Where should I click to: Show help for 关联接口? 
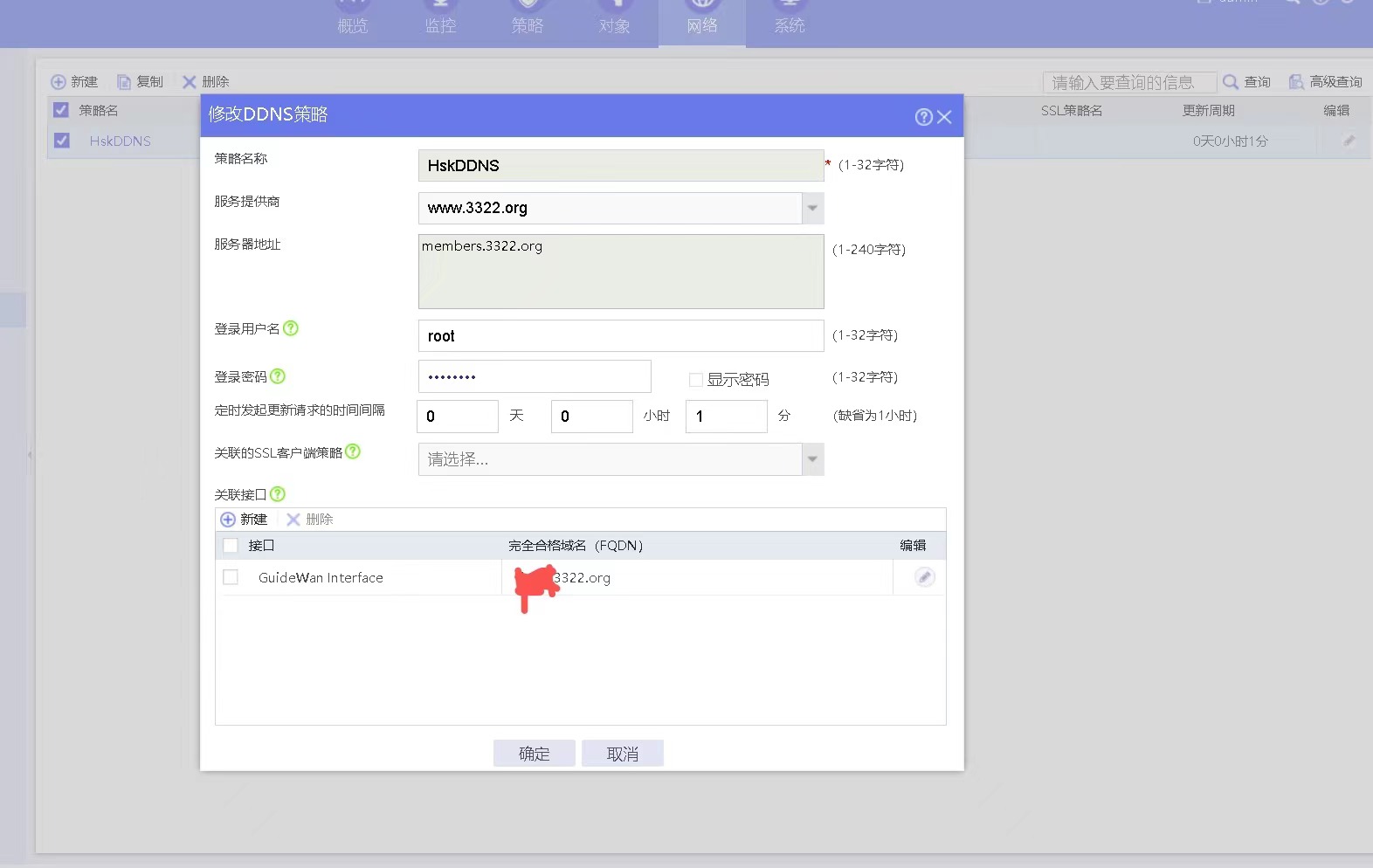[x=278, y=494]
